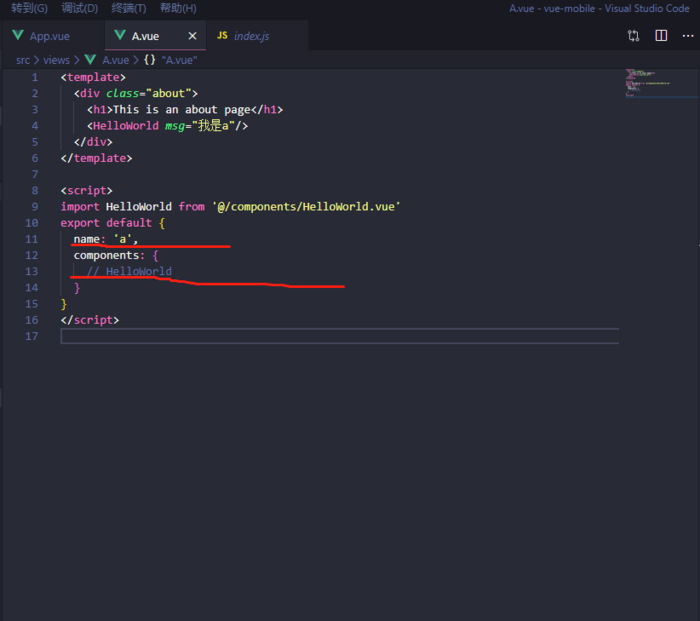The image size is (700, 621).
Task: Click 'export default' on line 10
Action: tap(106, 223)
